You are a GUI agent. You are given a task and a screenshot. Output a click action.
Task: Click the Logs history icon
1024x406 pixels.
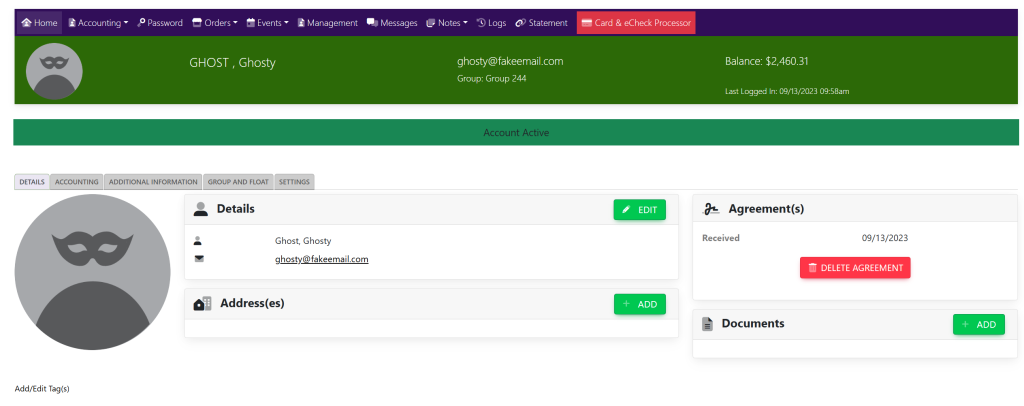pos(481,23)
